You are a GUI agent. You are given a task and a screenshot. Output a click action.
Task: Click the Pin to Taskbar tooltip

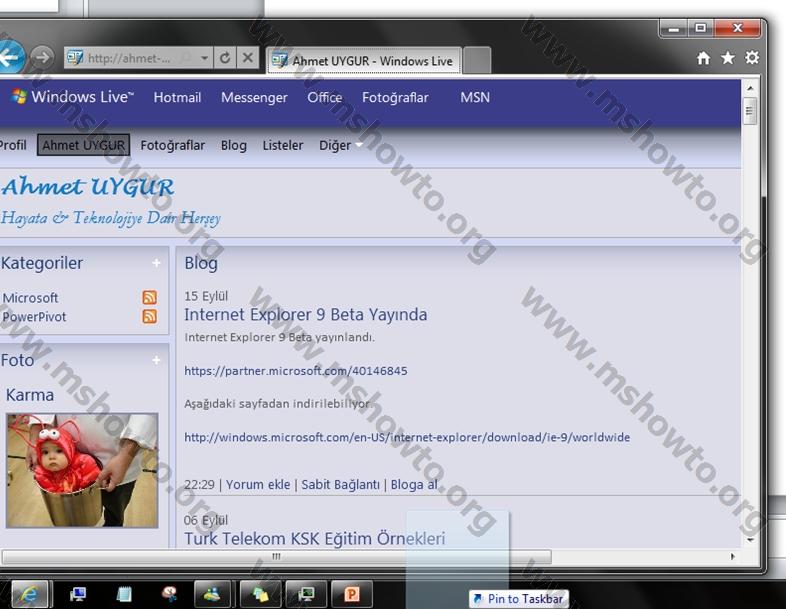(x=519, y=599)
